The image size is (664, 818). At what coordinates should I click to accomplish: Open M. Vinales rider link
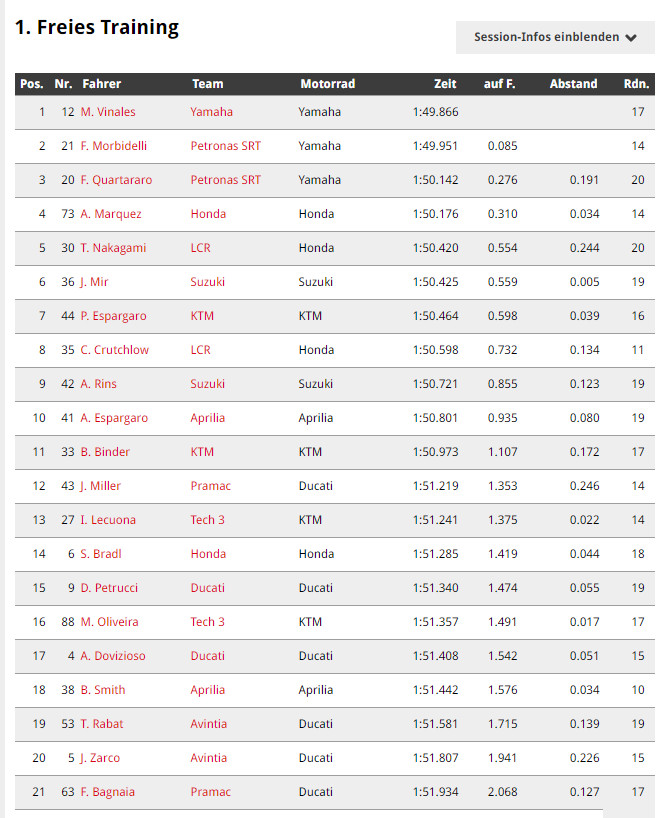(x=108, y=112)
